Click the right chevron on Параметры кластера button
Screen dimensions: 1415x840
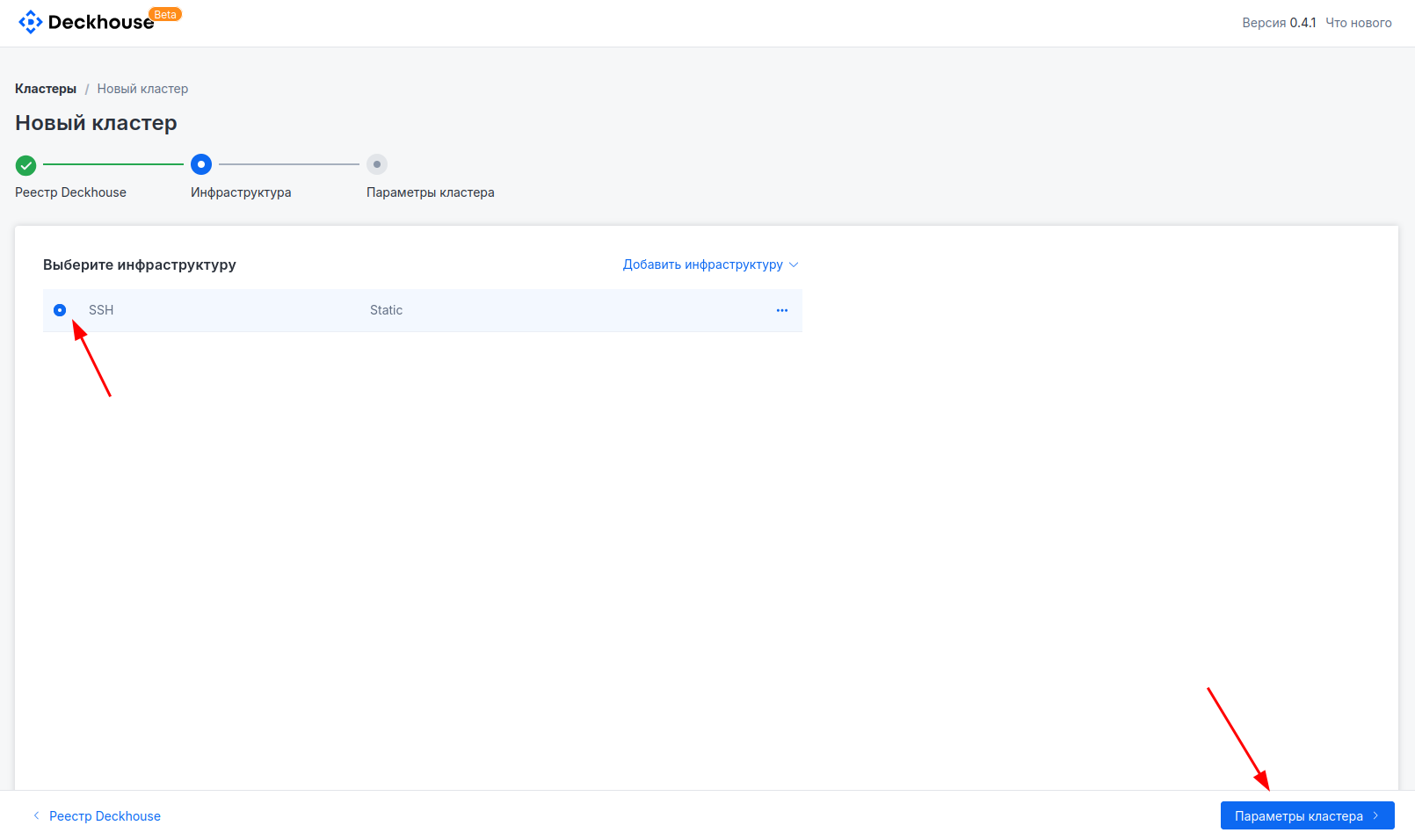click(1375, 815)
